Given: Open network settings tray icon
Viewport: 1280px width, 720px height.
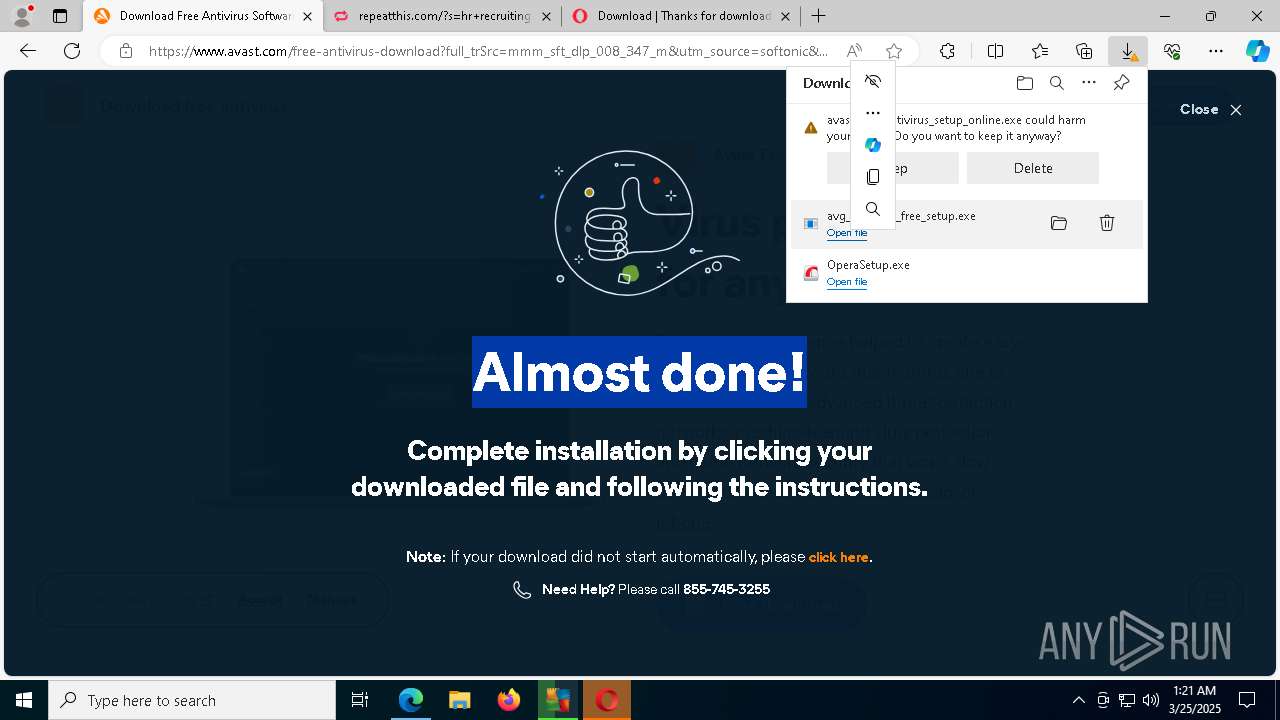Looking at the screenshot, I should (x=1127, y=700).
